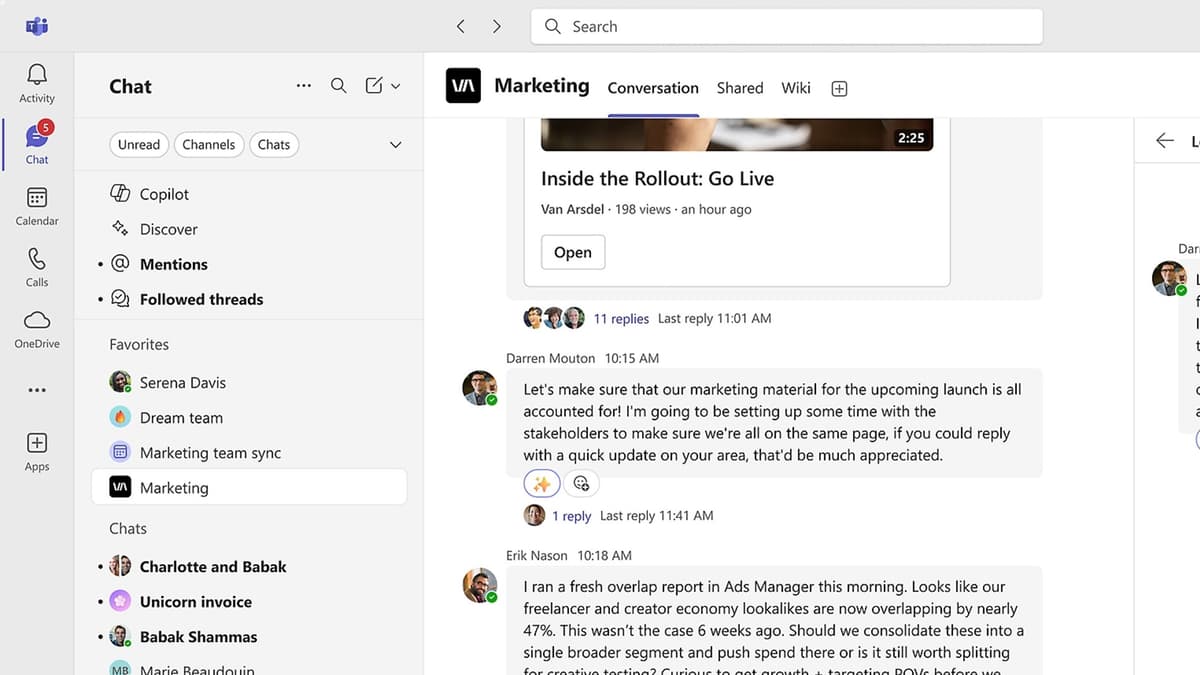The height and width of the screenshot is (675, 1200).
Task: Open the new chat dropdown chevron
Action: coord(396,85)
